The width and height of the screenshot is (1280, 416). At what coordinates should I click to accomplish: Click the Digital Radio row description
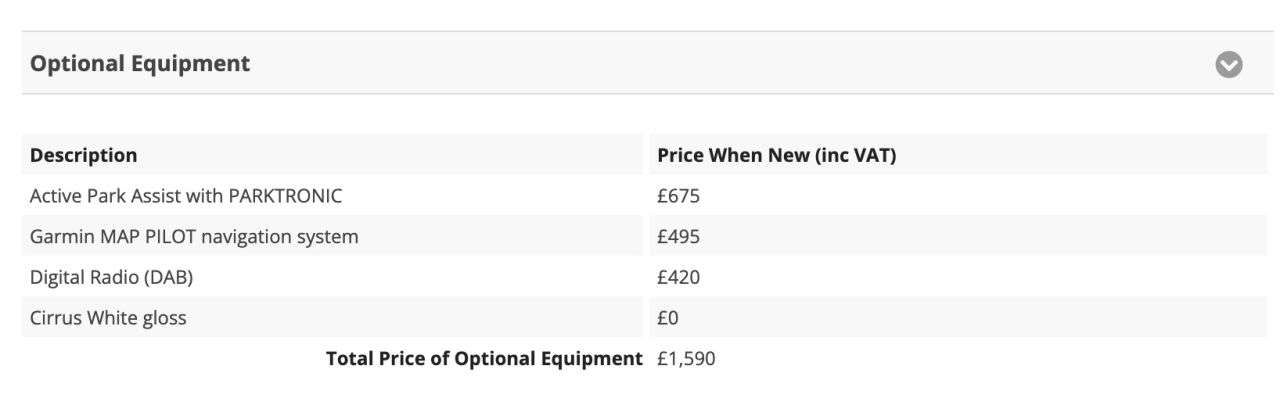[111, 278]
